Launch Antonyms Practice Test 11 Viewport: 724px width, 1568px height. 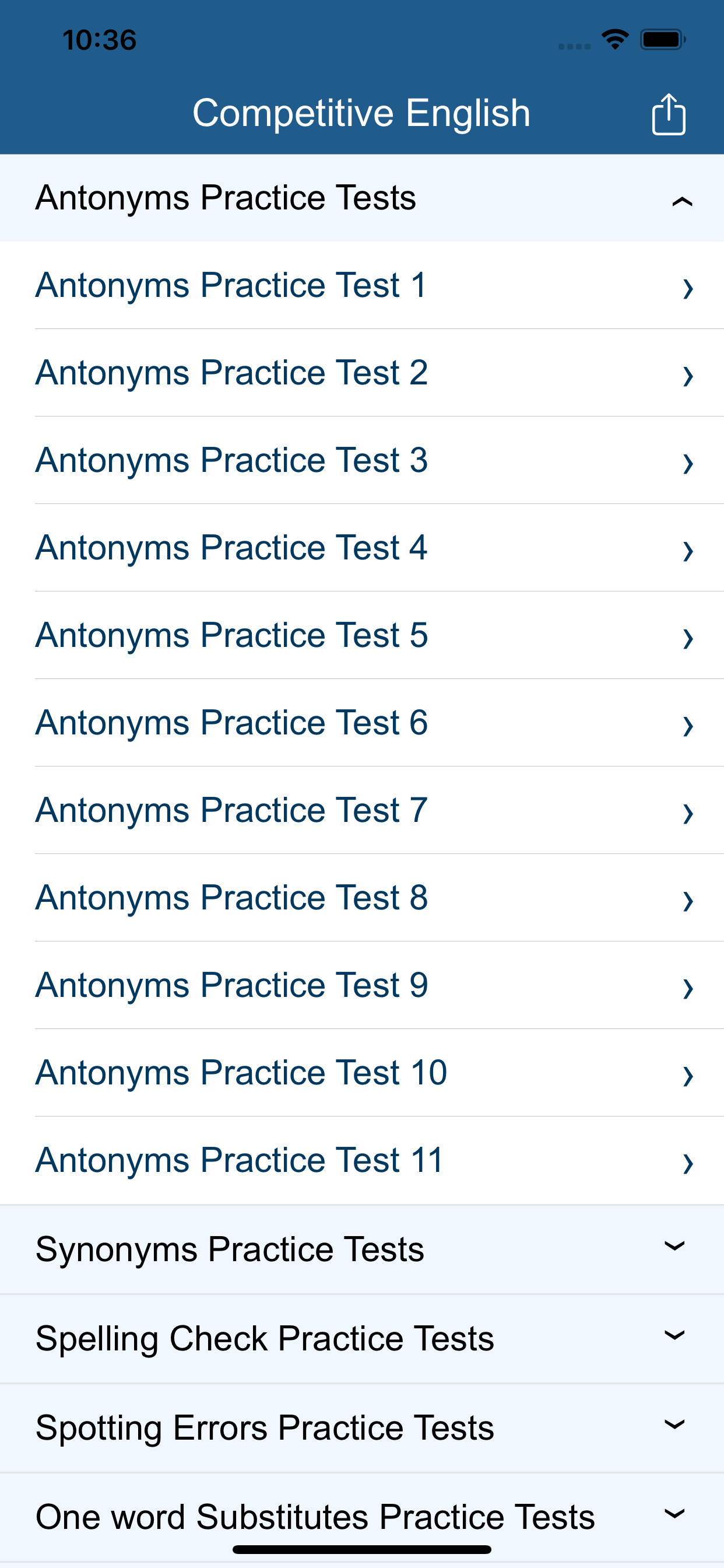[240, 1160]
